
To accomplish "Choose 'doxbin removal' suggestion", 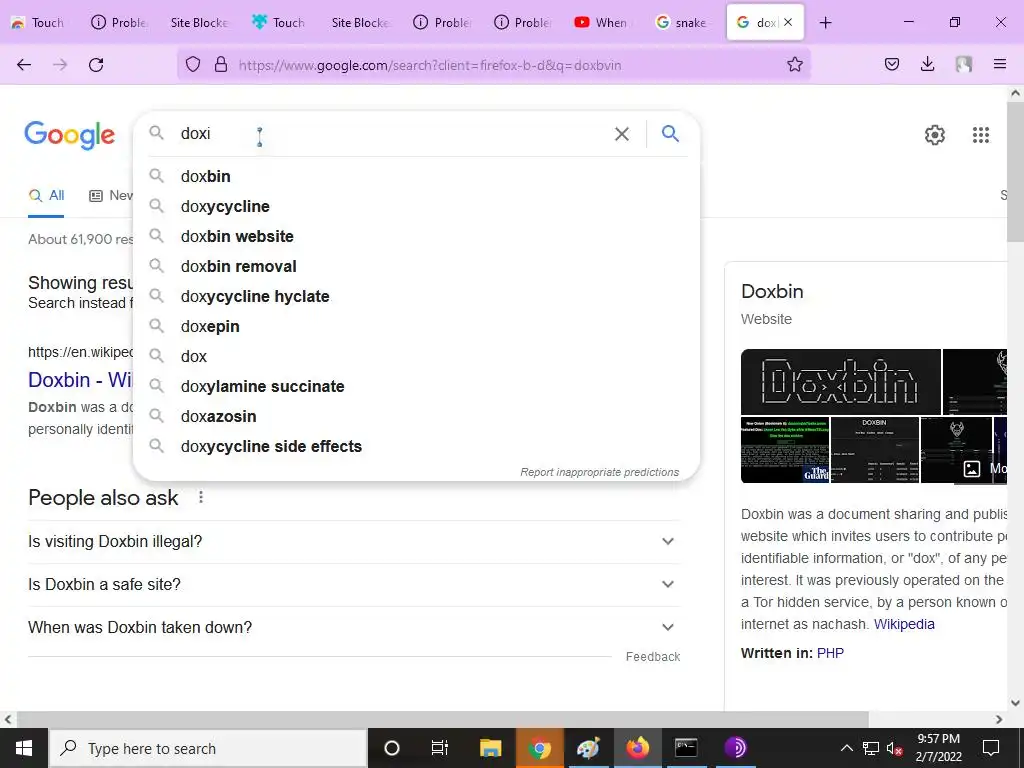I will [417, 266].
